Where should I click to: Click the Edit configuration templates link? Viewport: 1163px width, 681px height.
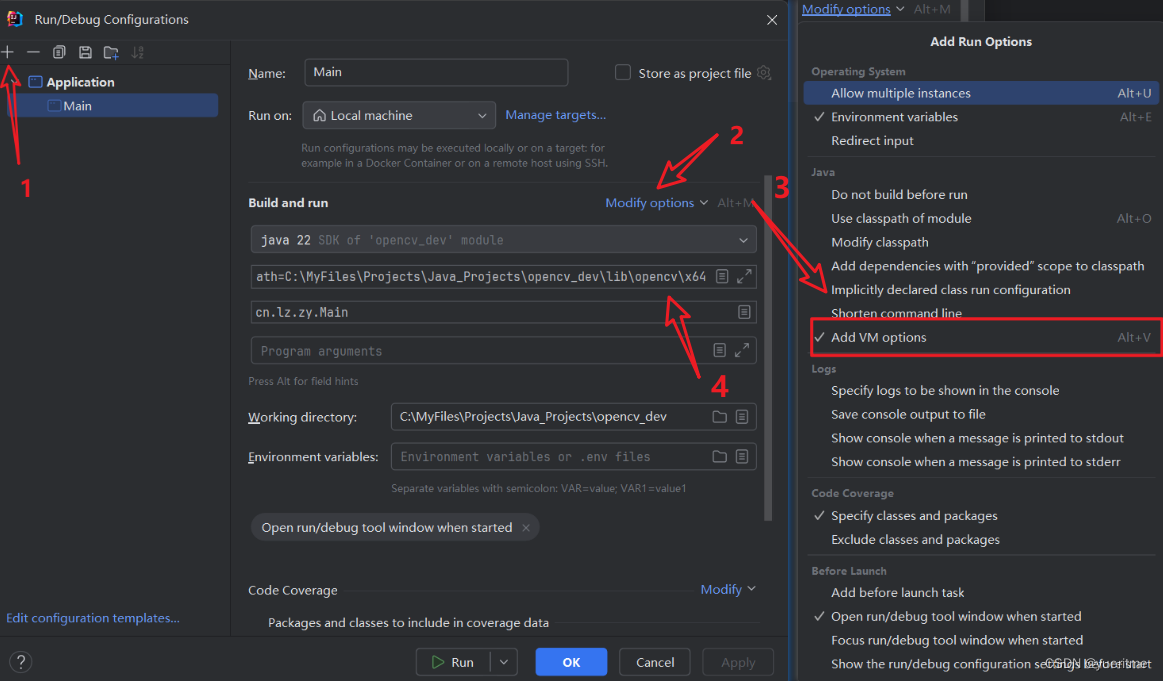(92, 617)
